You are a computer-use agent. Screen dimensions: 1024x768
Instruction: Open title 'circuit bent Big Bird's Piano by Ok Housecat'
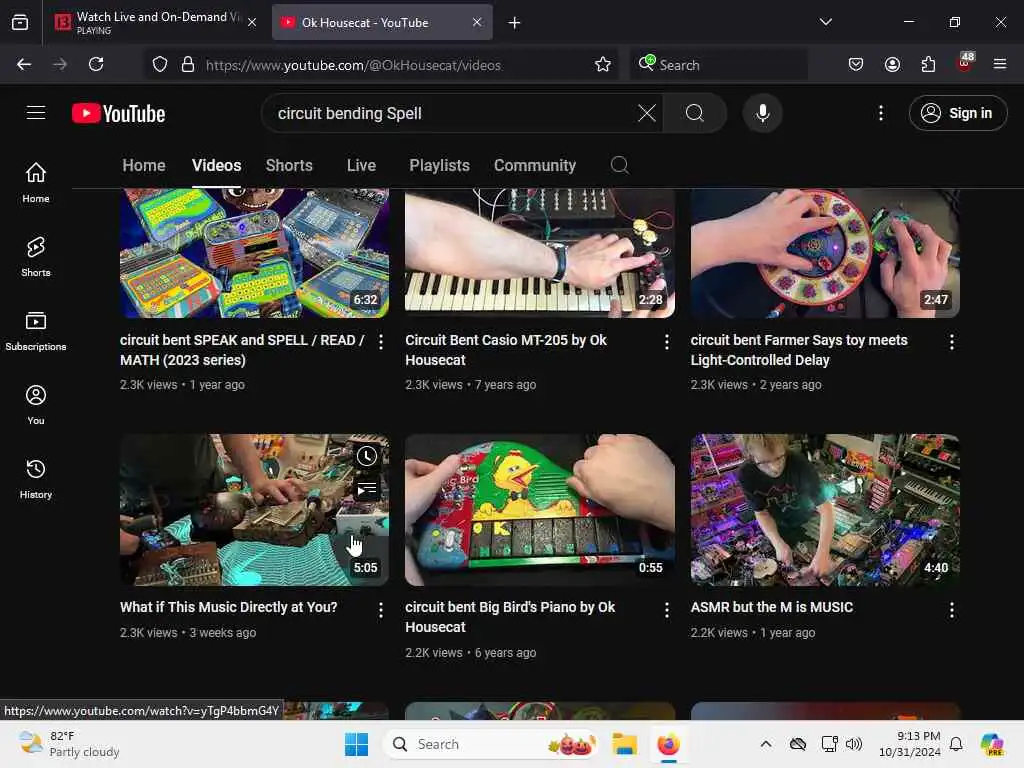(510, 617)
